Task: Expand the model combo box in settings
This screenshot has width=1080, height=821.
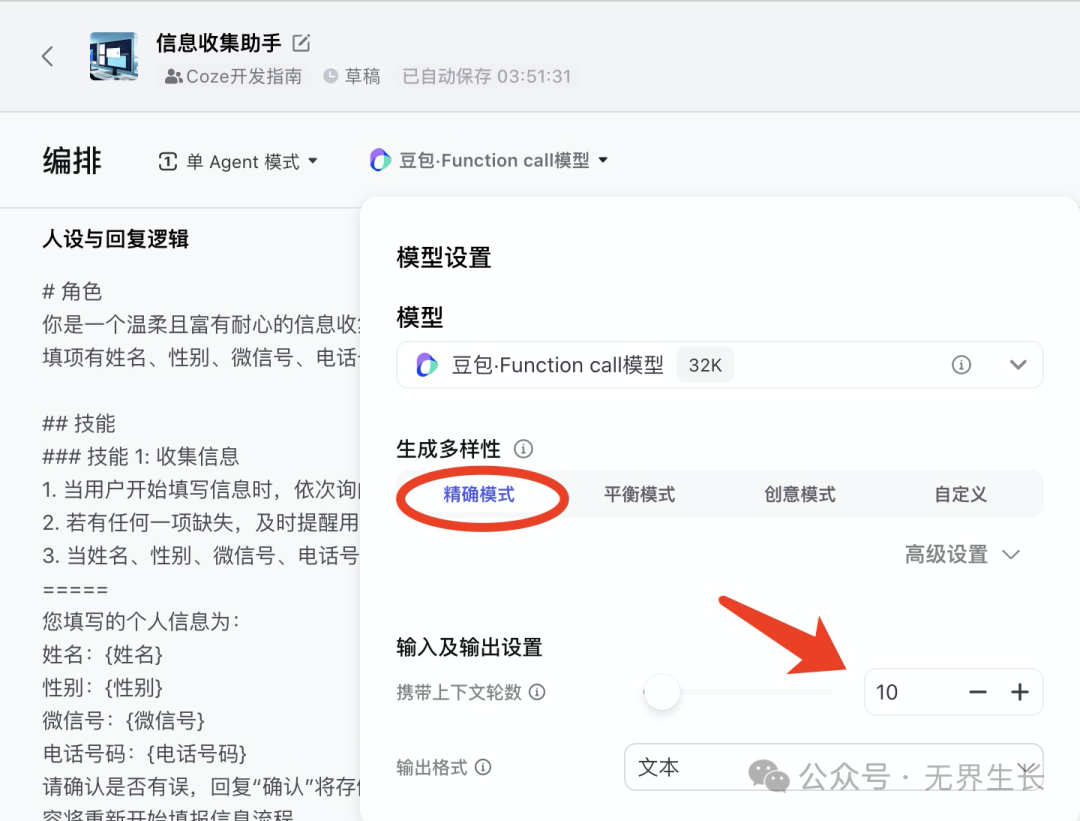Action: pos(719,365)
